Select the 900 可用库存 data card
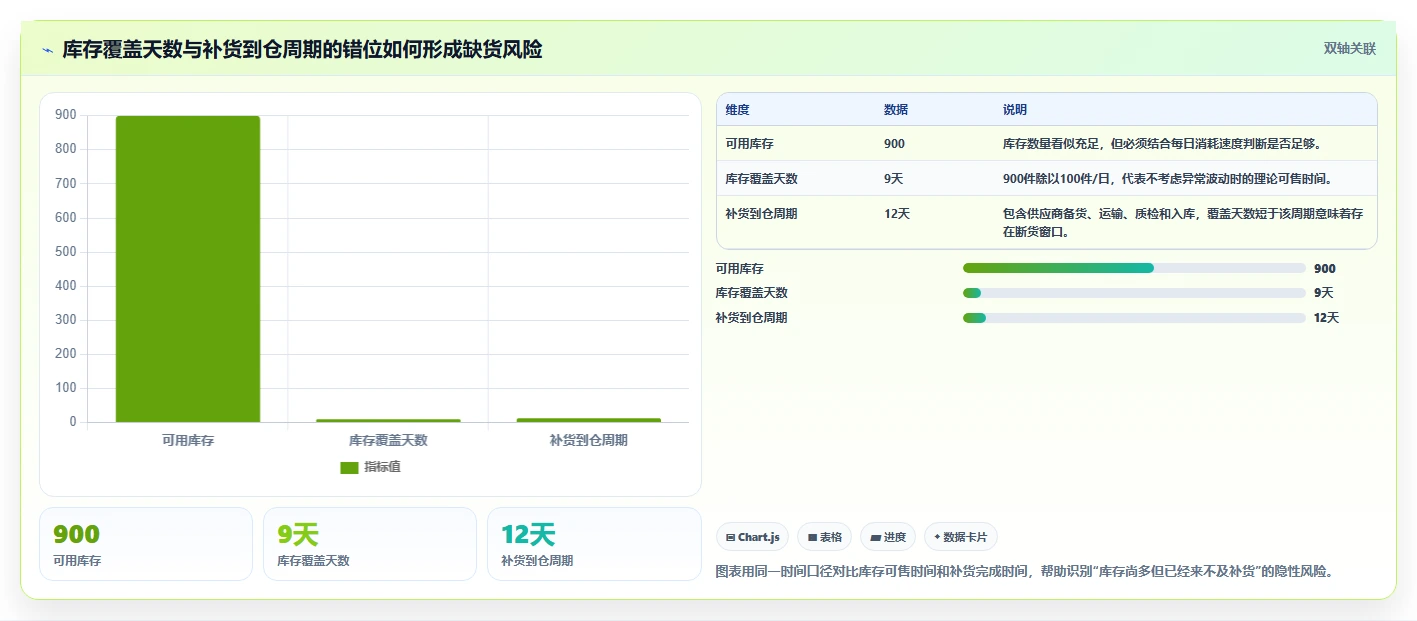 coord(146,544)
